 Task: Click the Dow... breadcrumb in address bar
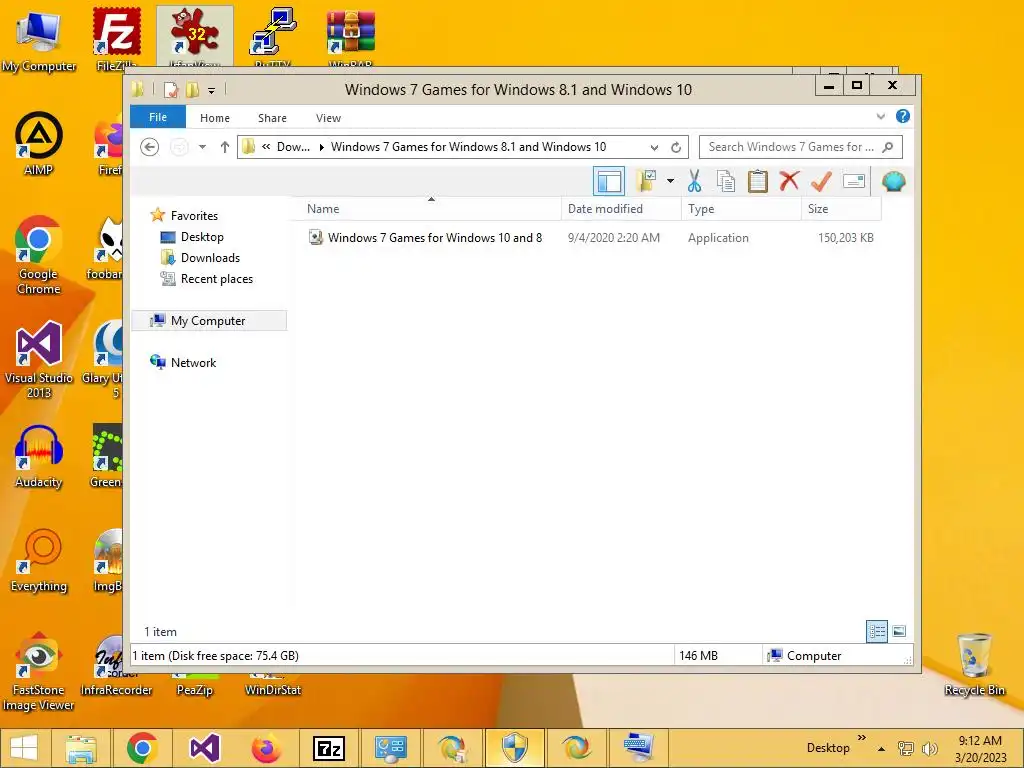point(293,147)
